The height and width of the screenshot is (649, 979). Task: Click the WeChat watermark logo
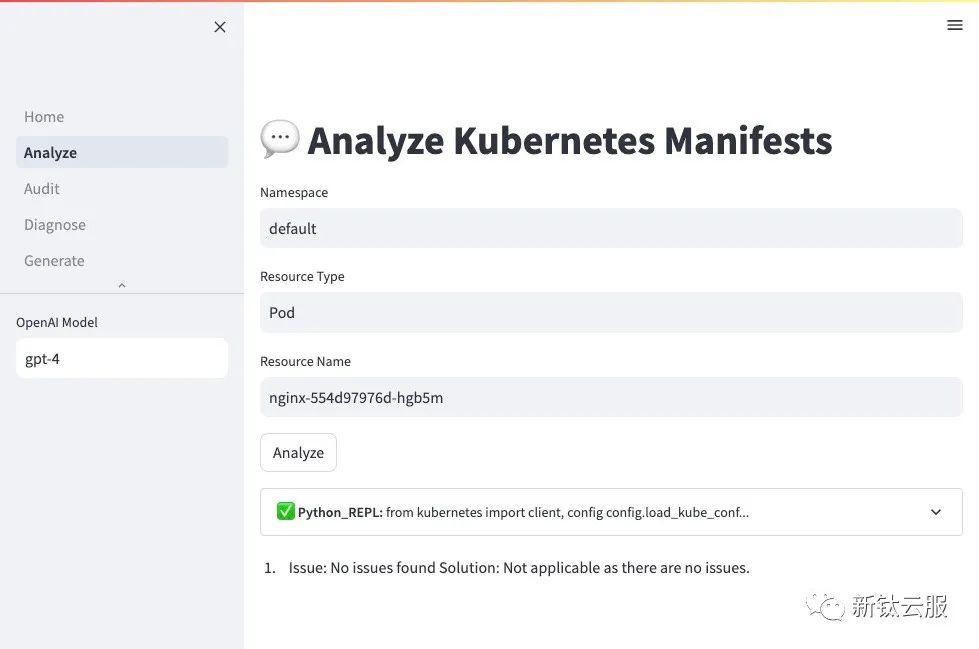(827, 606)
